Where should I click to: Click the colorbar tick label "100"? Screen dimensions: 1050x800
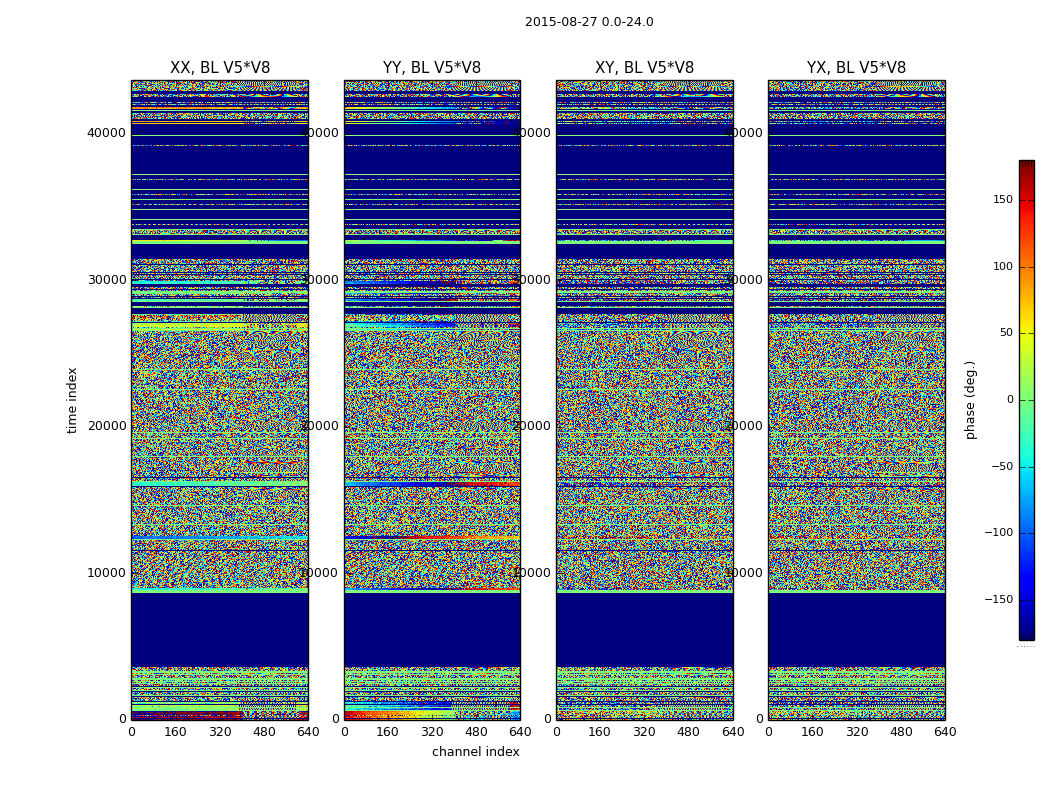[1003, 266]
